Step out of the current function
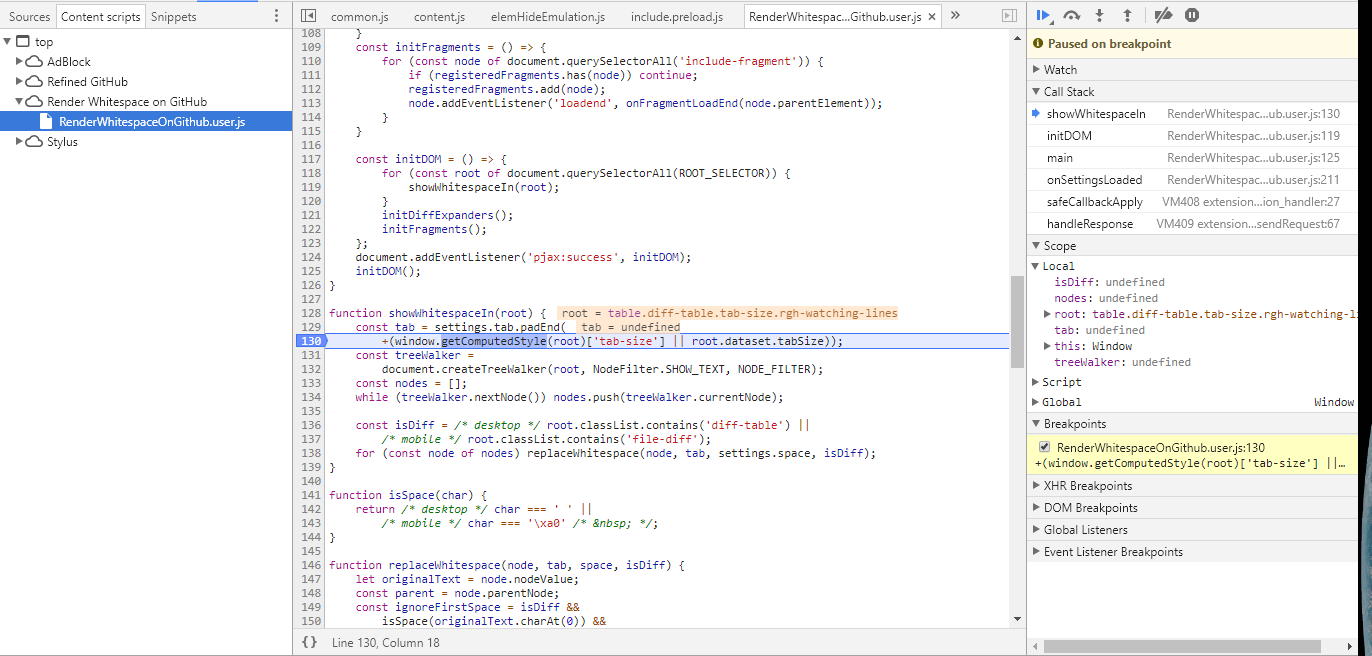Image resolution: width=1372 pixels, height=656 pixels. (1127, 15)
